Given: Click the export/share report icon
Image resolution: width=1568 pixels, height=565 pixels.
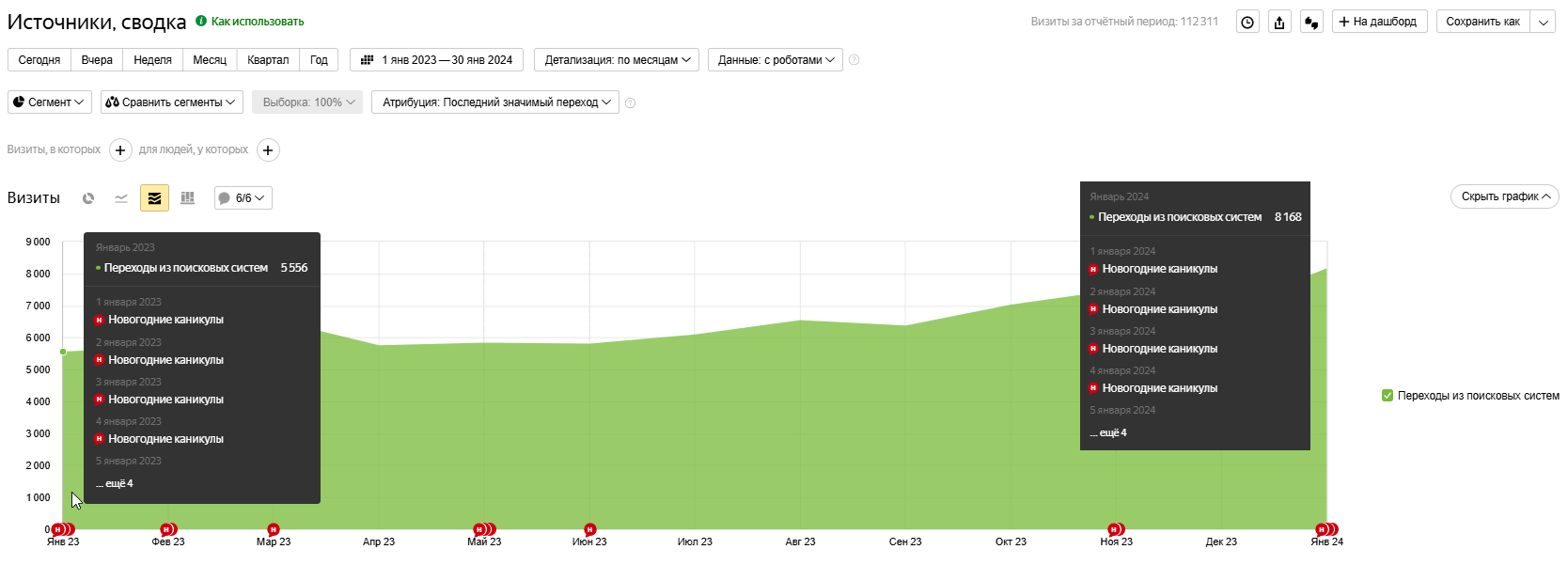Looking at the screenshot, I should (1279, 23).
